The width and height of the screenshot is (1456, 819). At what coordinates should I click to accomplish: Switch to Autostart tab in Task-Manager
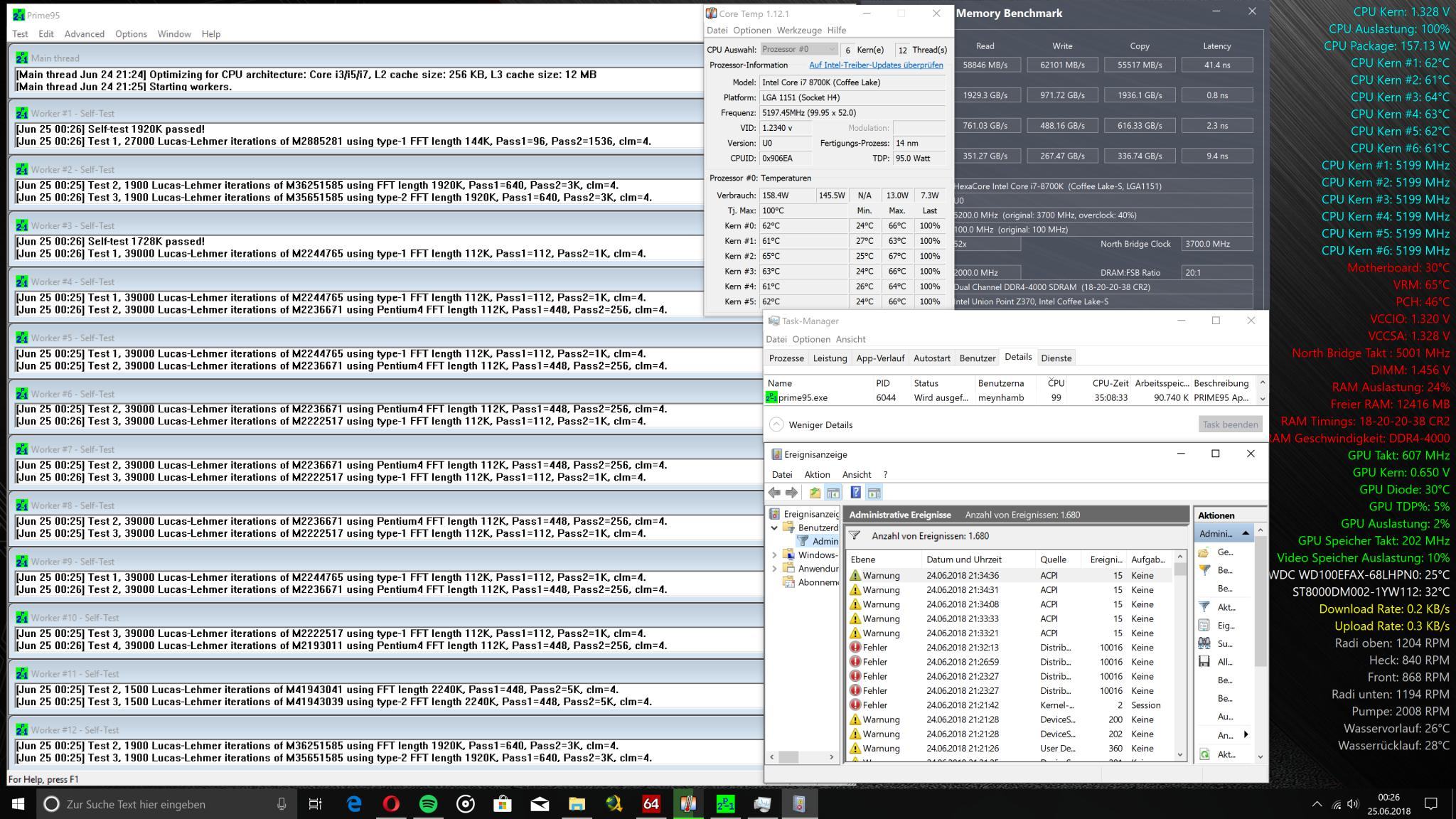point(931,358)
